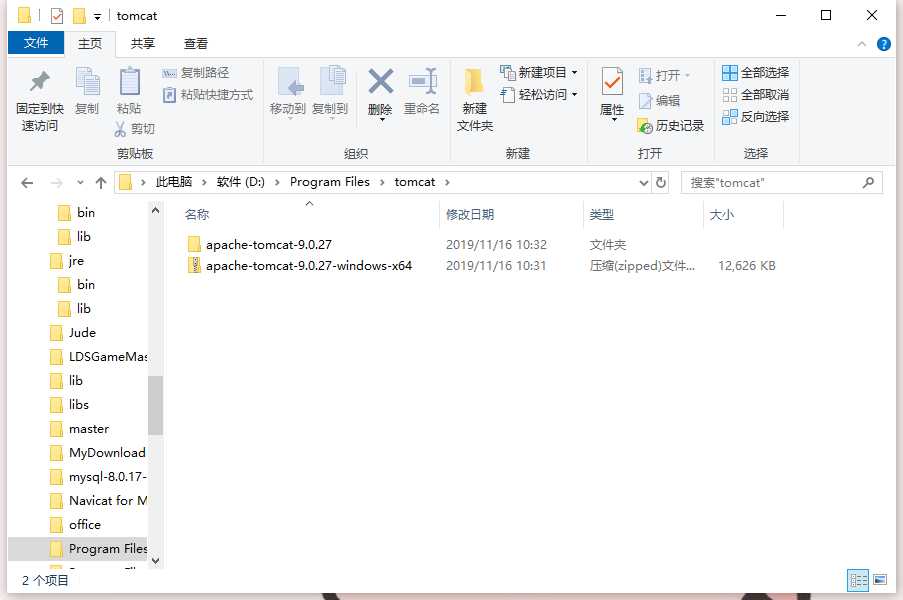Expand the chevron after tomcat in address bar
903x600 pixels.
[447, 183]
